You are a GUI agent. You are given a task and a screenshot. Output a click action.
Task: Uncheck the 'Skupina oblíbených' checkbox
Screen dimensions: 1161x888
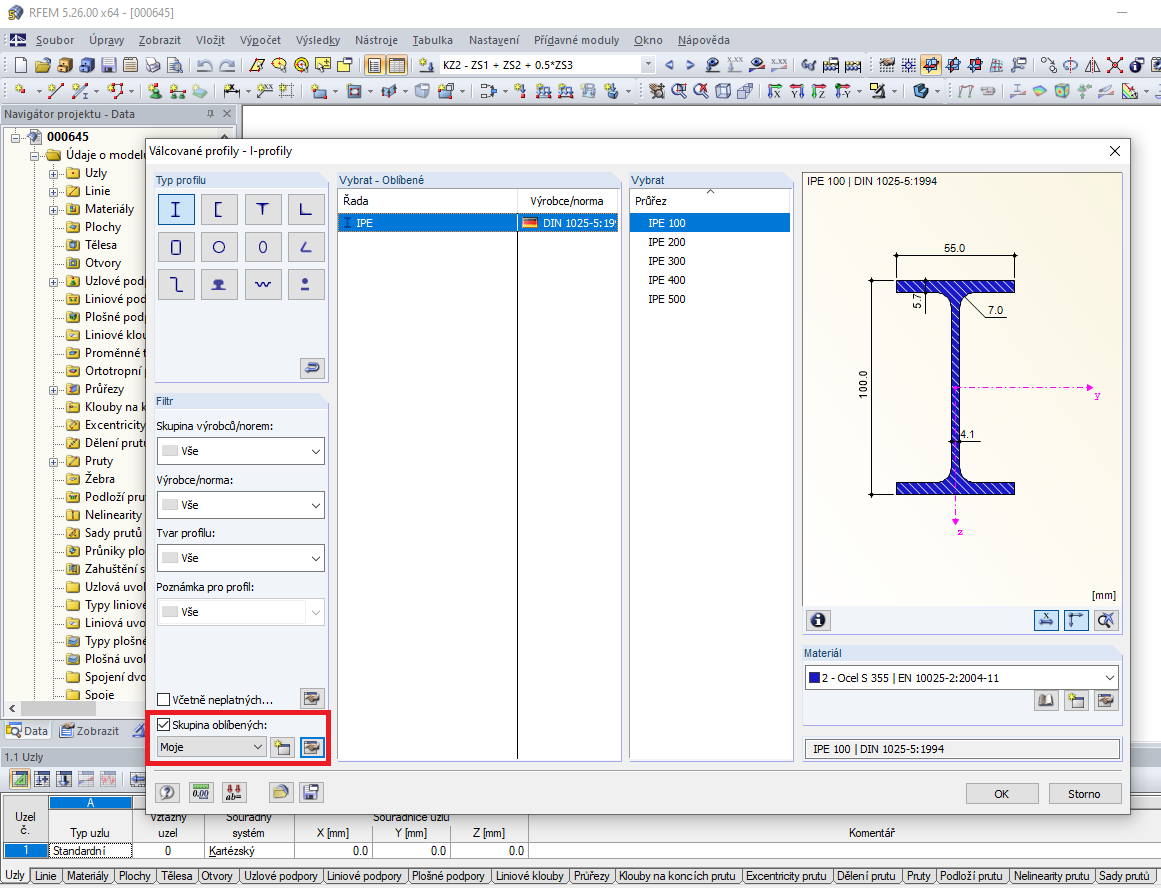pyautogui.click(x=164, y=725)
